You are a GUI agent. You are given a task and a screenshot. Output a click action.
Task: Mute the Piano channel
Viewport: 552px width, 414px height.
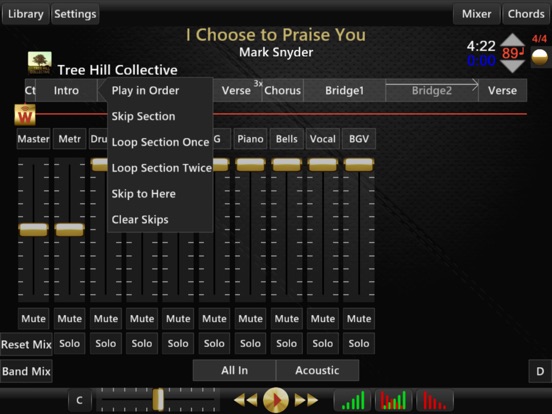tap(250, 319)
